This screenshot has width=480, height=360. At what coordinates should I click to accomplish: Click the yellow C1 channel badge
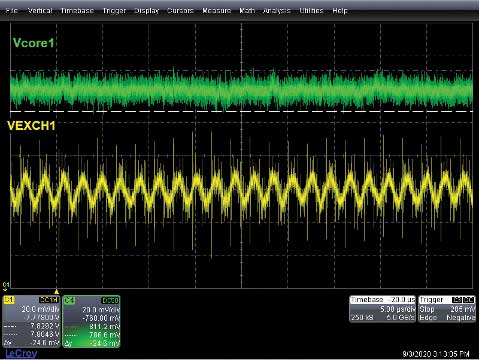(8, 300)
